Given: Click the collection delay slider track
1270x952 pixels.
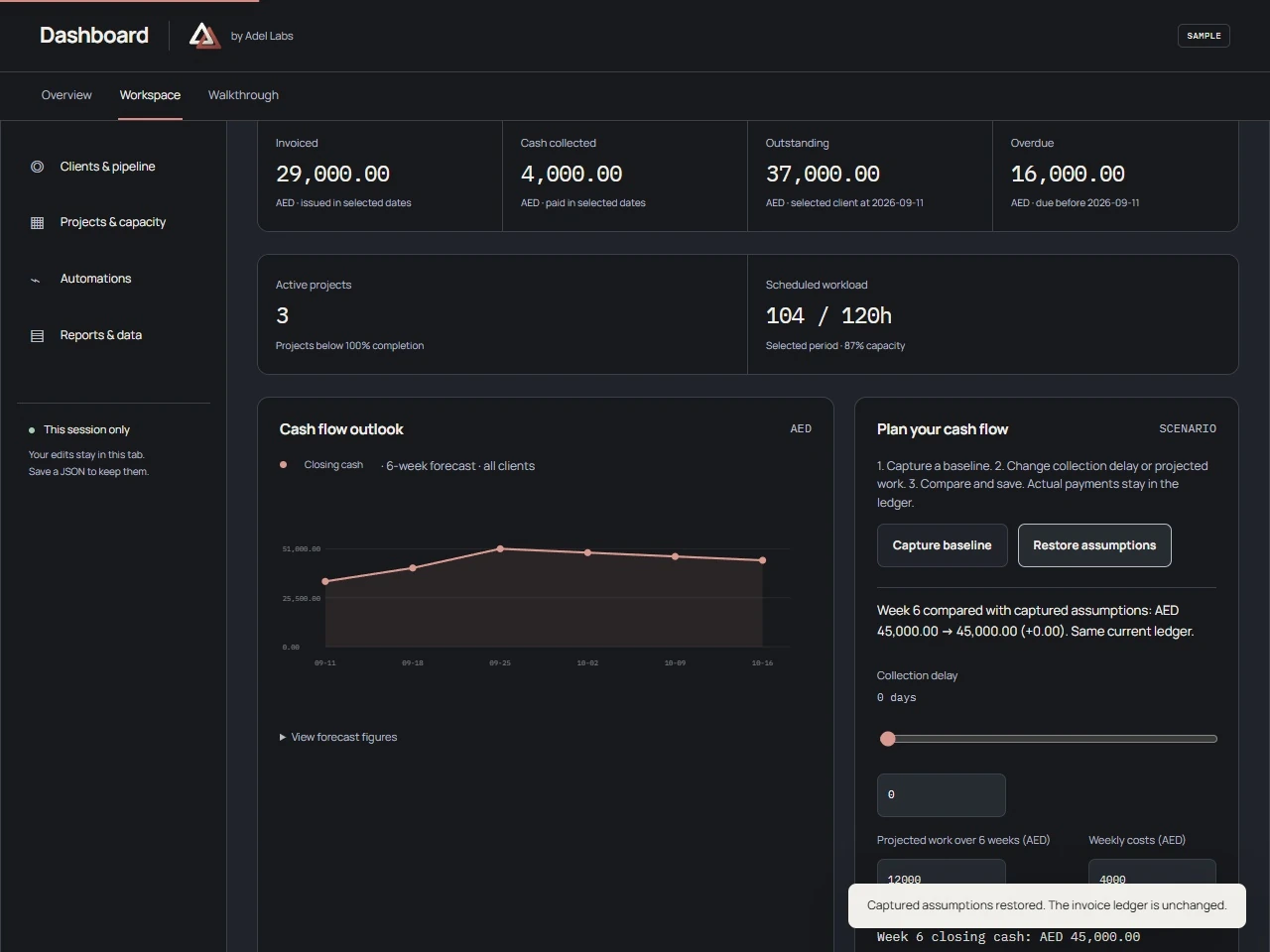Looking at the screenshot, I should coord(1047,739).
